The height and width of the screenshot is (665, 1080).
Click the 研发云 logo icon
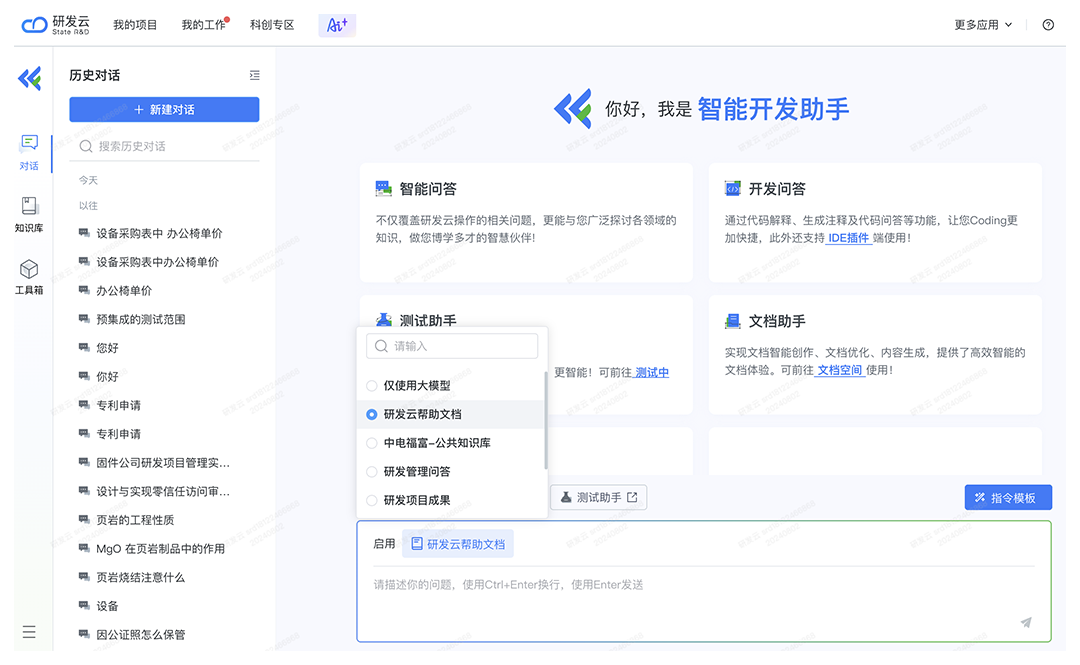tap(34, 25)
